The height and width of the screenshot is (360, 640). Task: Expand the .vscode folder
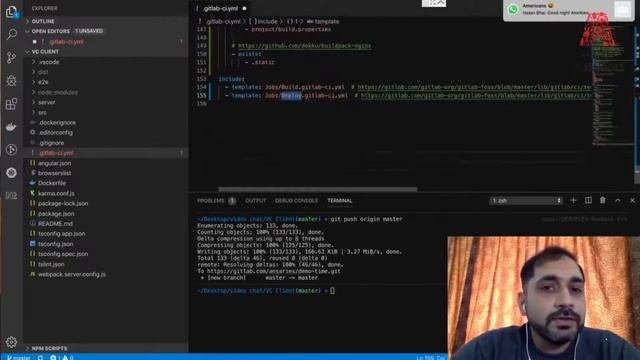[49, 62]
